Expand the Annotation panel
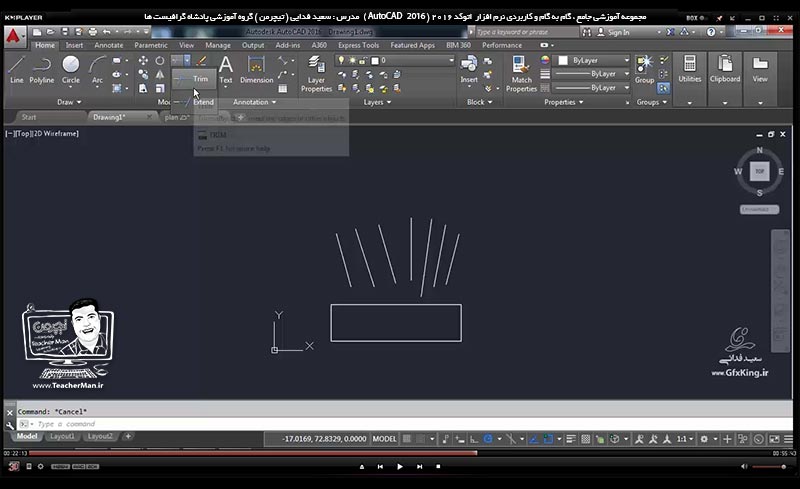Screen dimensions: 800x489 (x=255, y=102)
